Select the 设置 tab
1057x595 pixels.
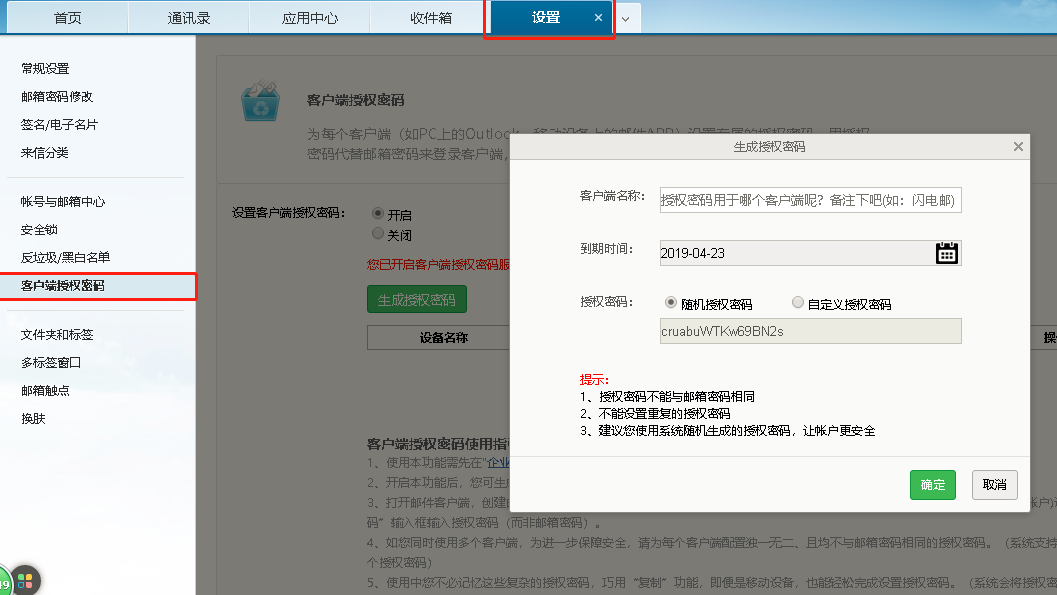tap(546, 18)
